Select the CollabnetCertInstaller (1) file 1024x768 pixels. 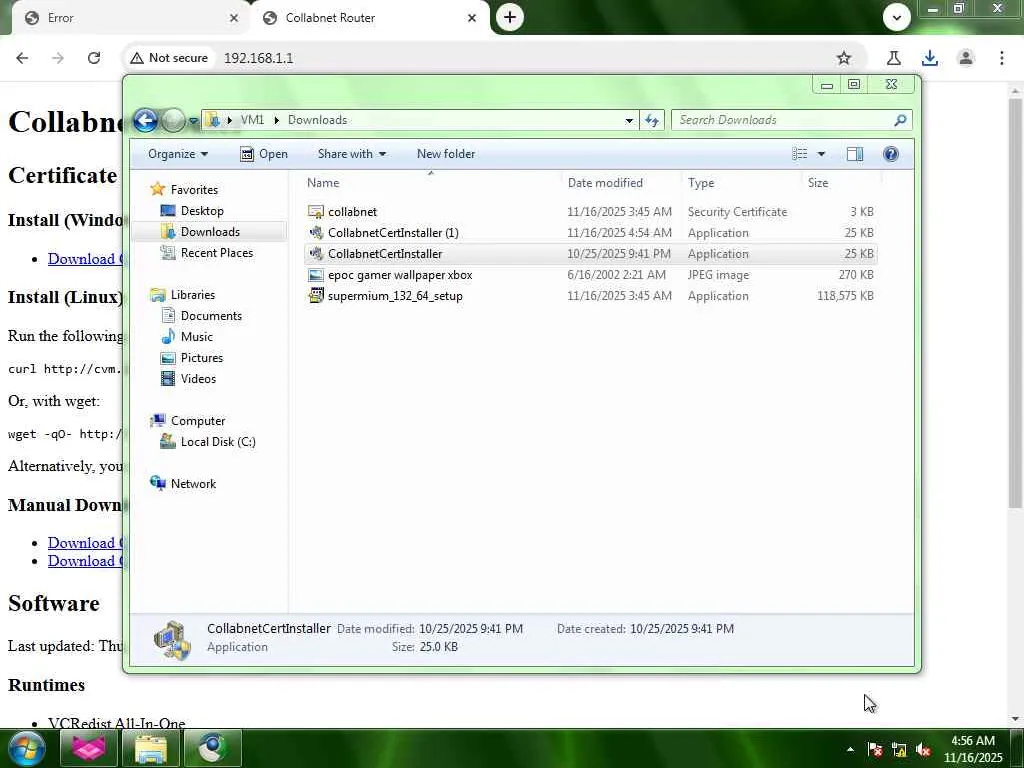point(590,232)
